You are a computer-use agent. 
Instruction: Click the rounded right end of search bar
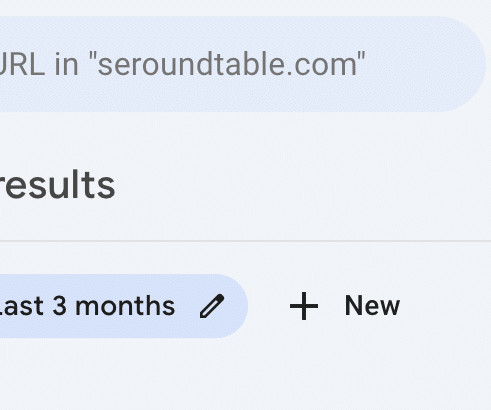(463, 64)
